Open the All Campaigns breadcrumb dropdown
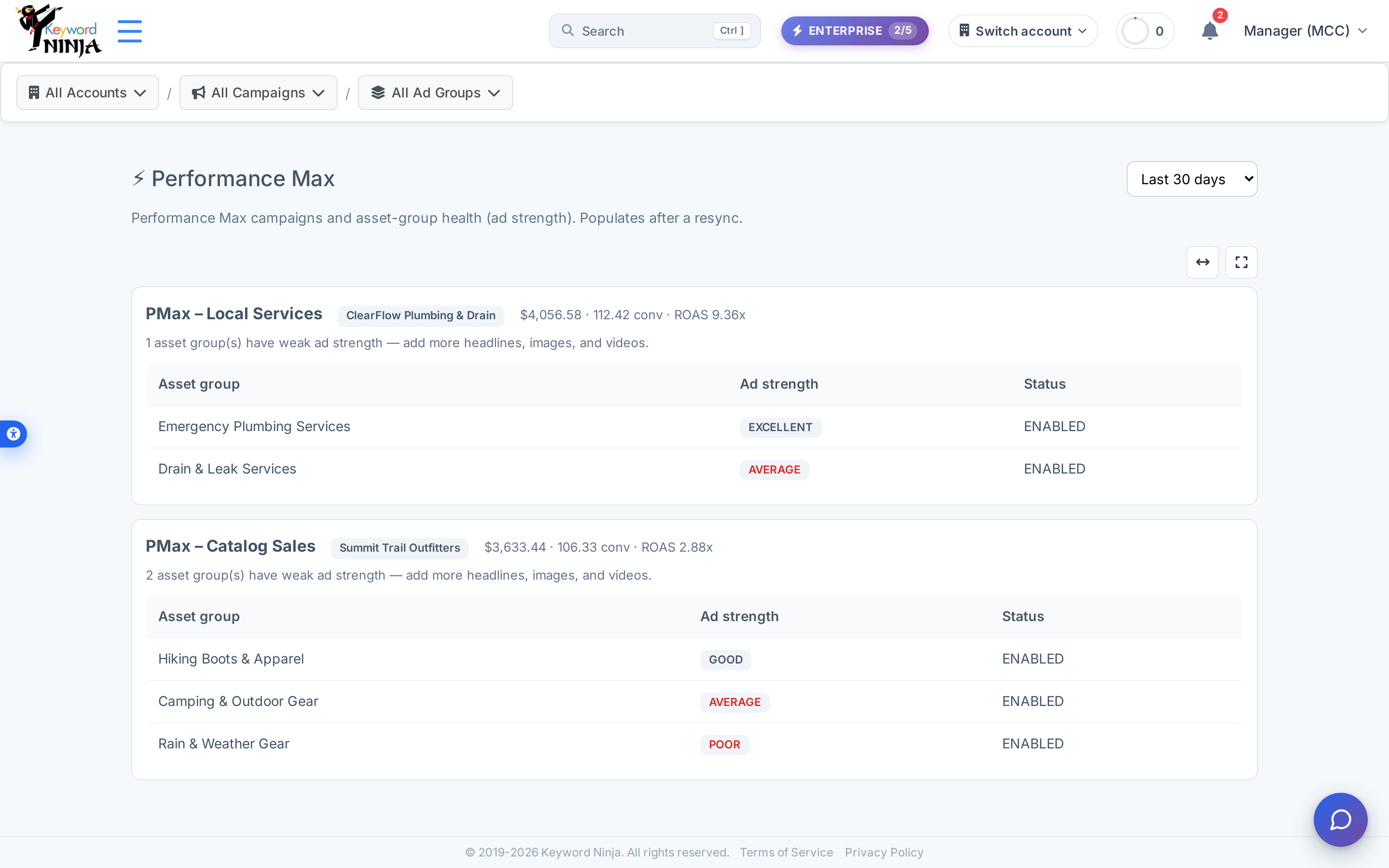 tap(259, 93)
